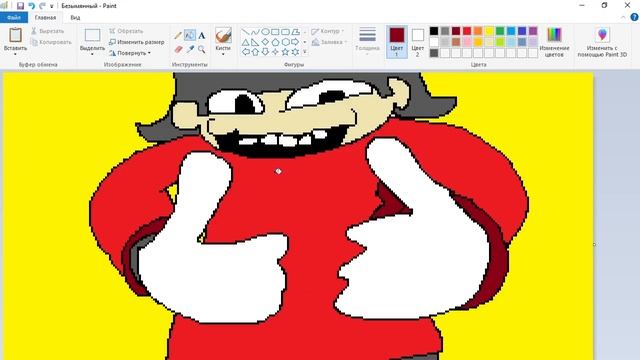
Task: Pick the straight line shape
Action: [245, 31]
